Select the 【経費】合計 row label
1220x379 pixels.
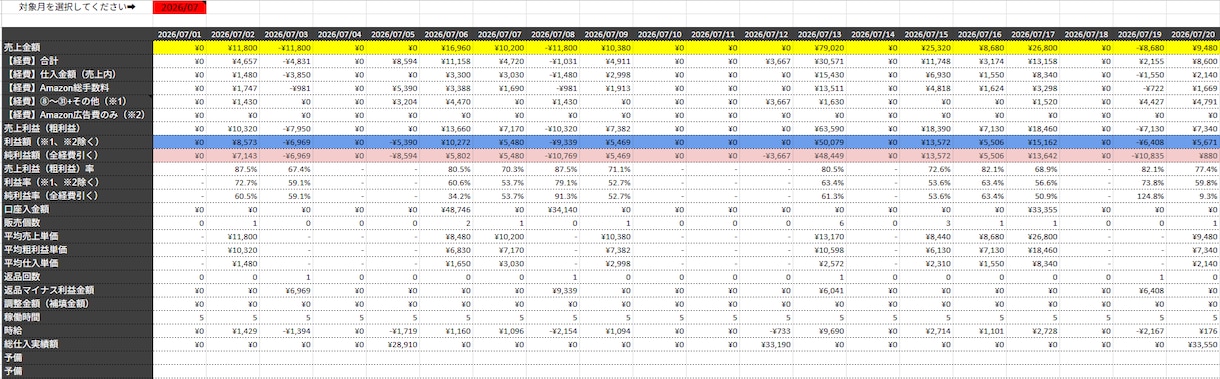coord(77,61)
